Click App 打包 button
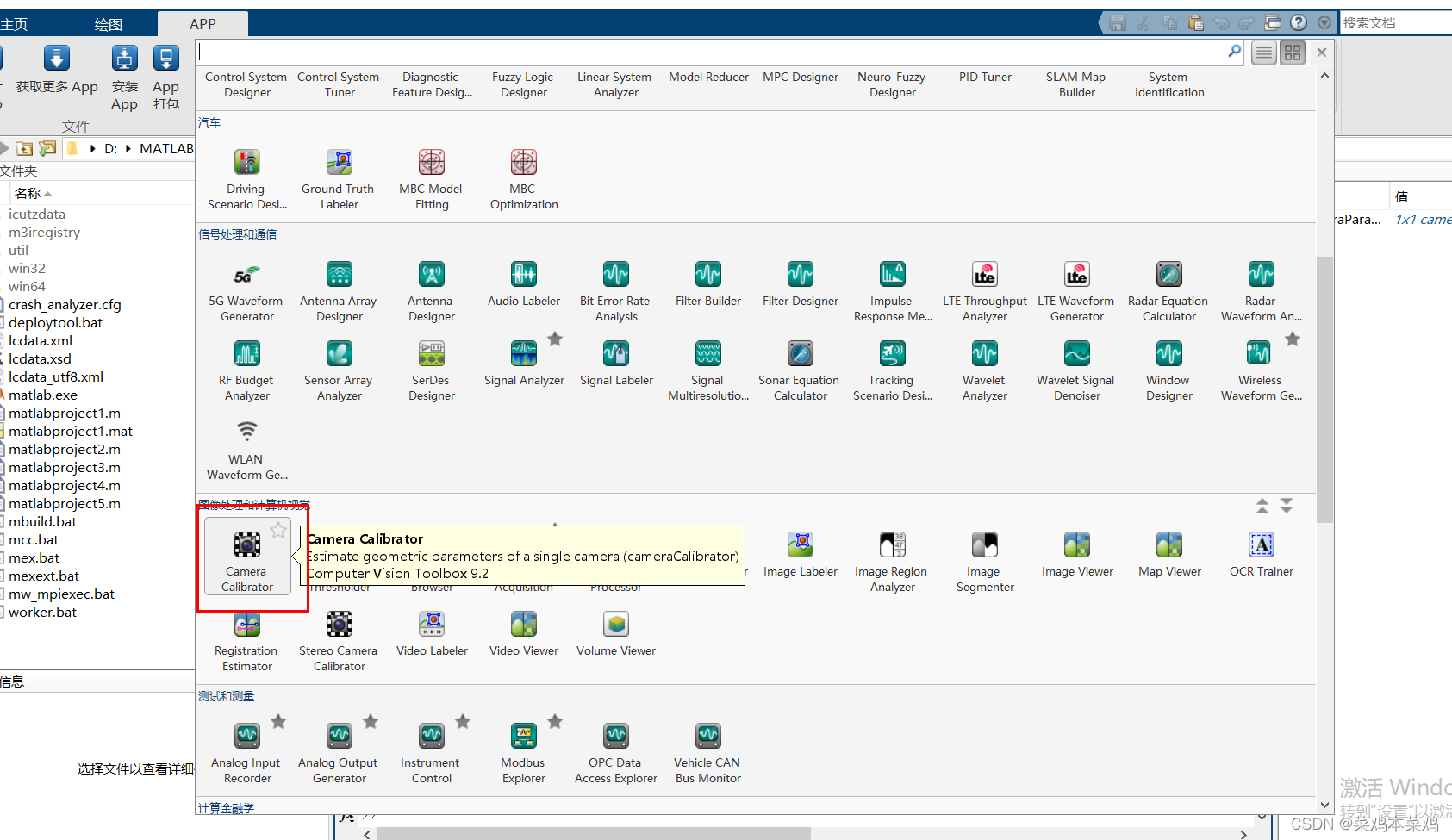 [x=166, y=78]
